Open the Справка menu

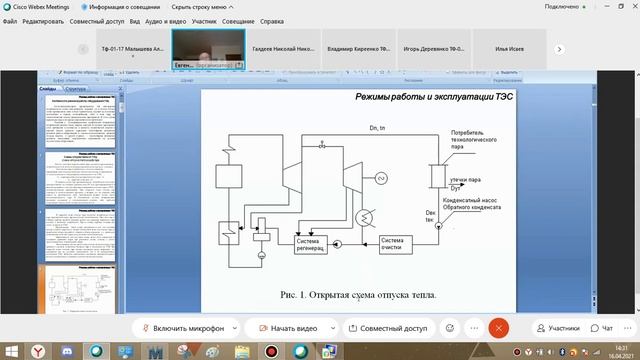272,21
